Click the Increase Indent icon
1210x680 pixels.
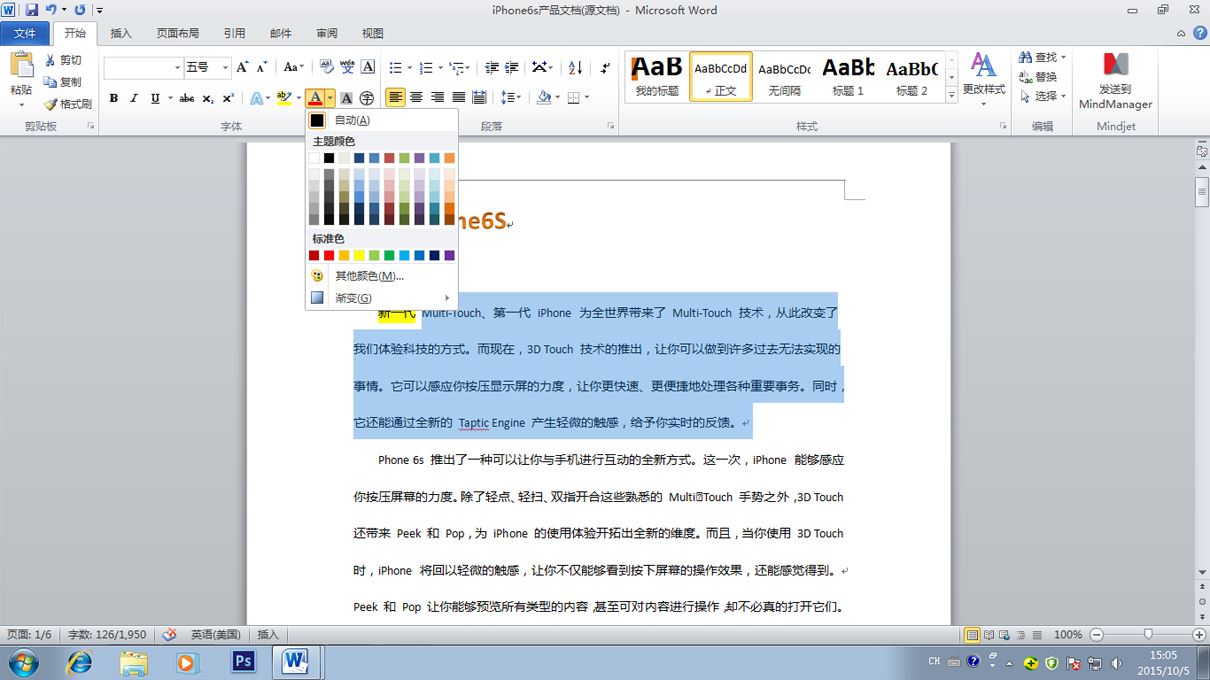click(x=512, y=68)
